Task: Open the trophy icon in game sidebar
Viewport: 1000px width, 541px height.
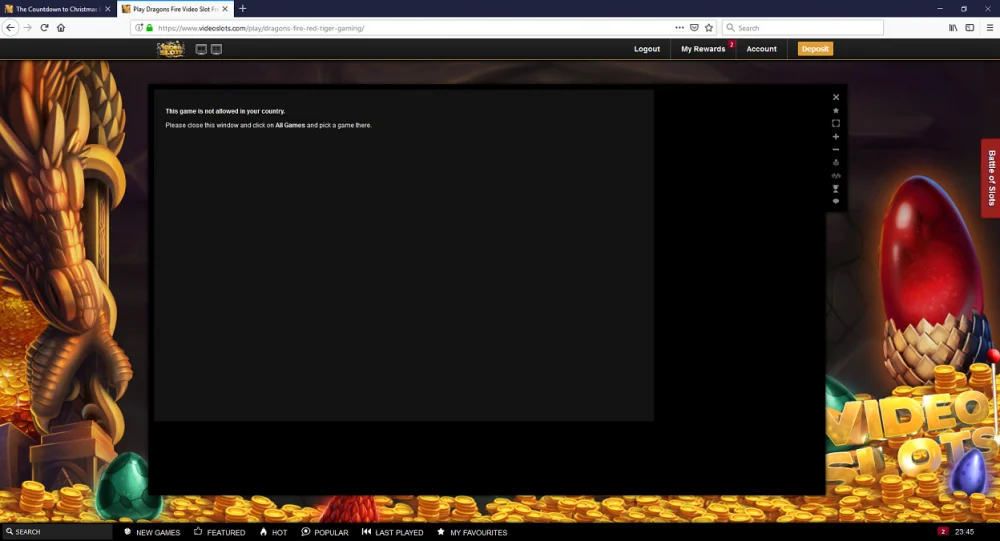Action: coord(835,188)
